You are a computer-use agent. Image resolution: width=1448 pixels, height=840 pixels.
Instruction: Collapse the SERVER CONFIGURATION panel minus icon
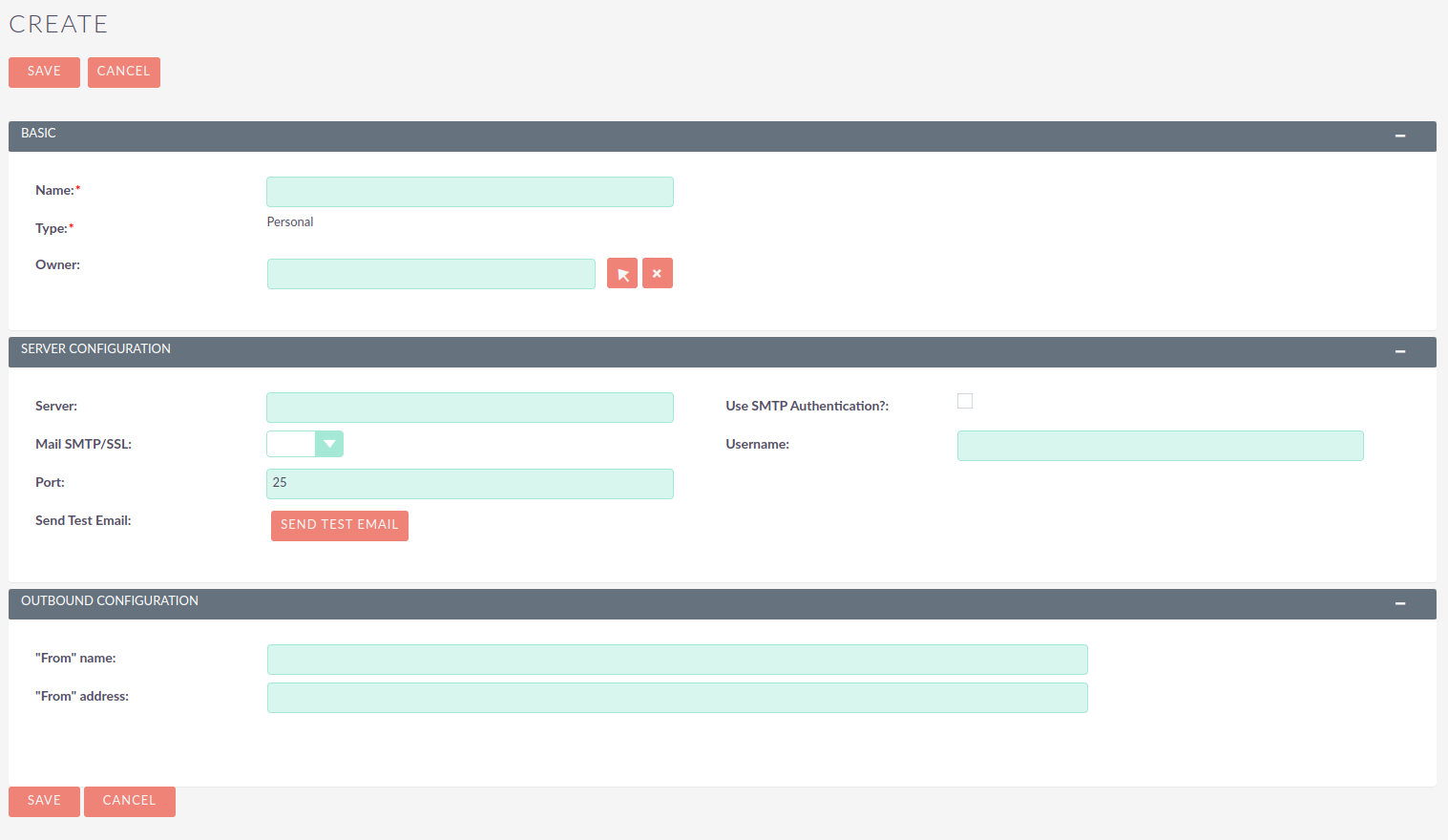click(x=1400, y=351)
